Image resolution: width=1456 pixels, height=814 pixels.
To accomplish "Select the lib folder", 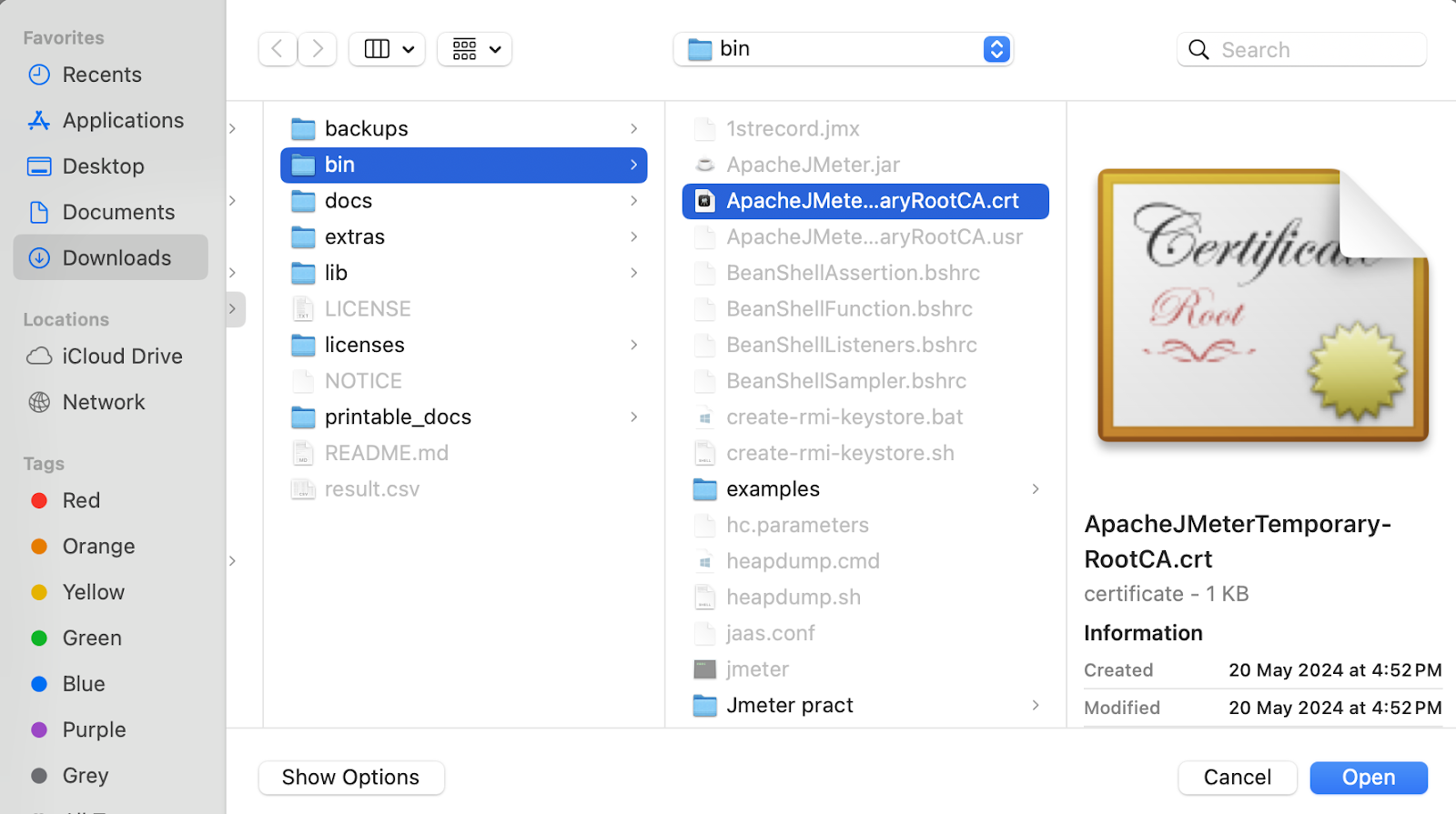I will pos(464,273).
